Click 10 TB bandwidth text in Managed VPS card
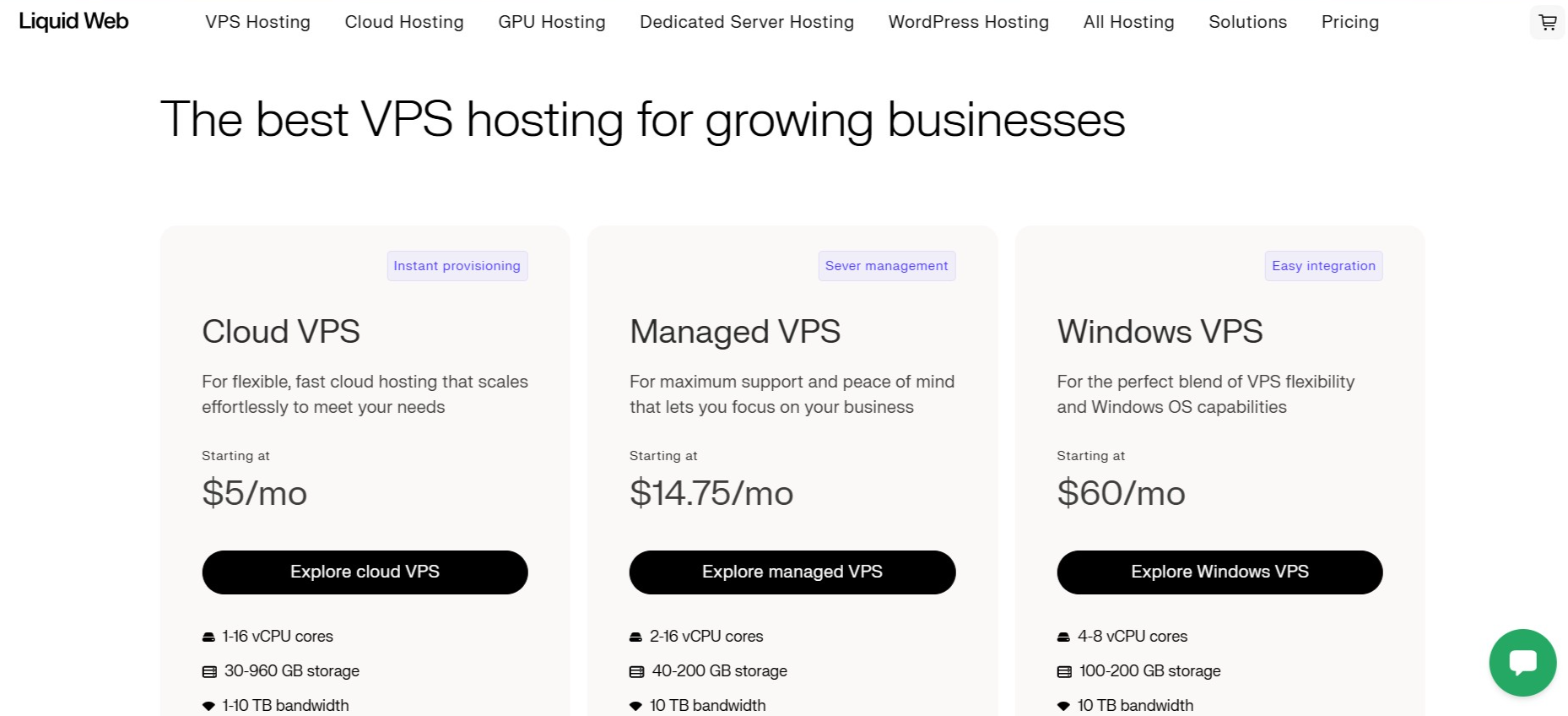This screenshot has width=1568, height=716. [708, 706]
